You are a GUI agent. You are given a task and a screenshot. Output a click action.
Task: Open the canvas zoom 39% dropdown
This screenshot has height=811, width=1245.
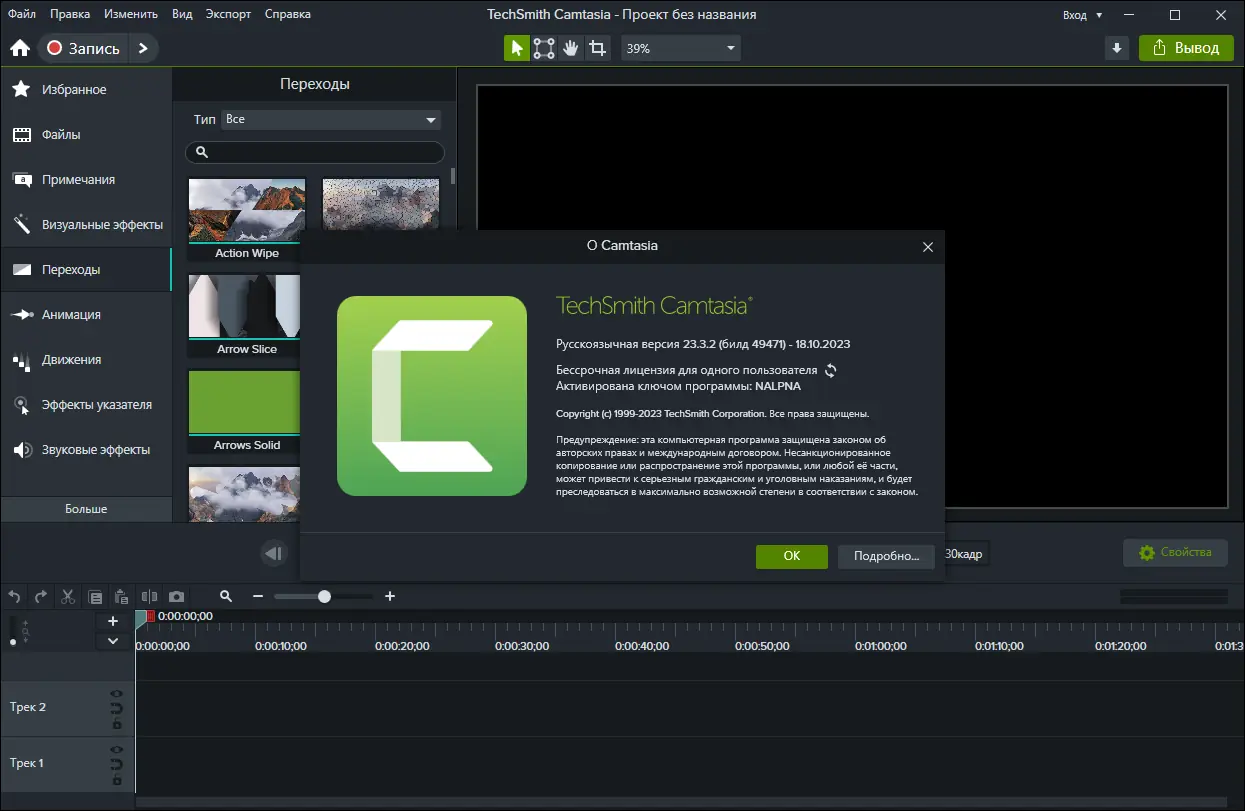[681, 48]
